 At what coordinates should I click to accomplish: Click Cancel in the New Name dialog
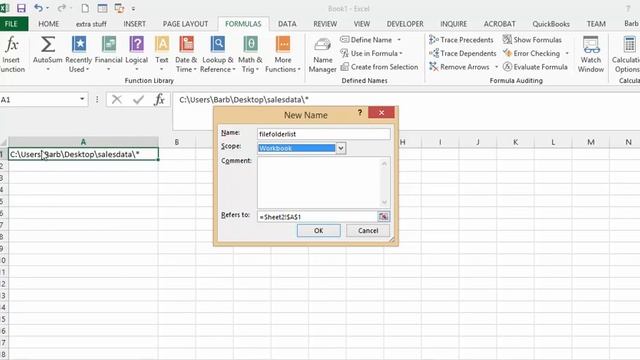click(x=368, y=231)
